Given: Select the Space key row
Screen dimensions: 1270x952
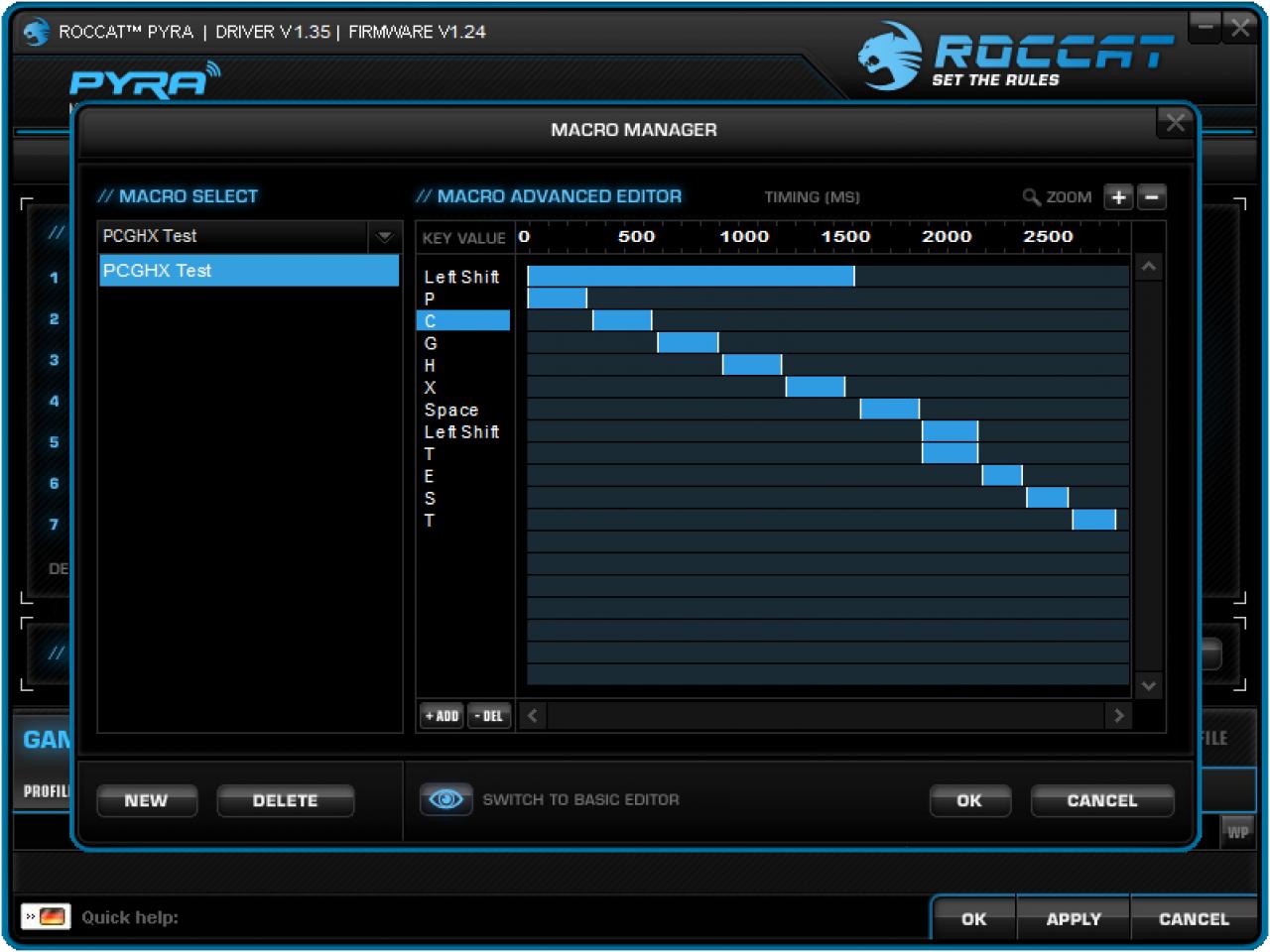Looking at the screenshot, I should click(x=463, y=410).
